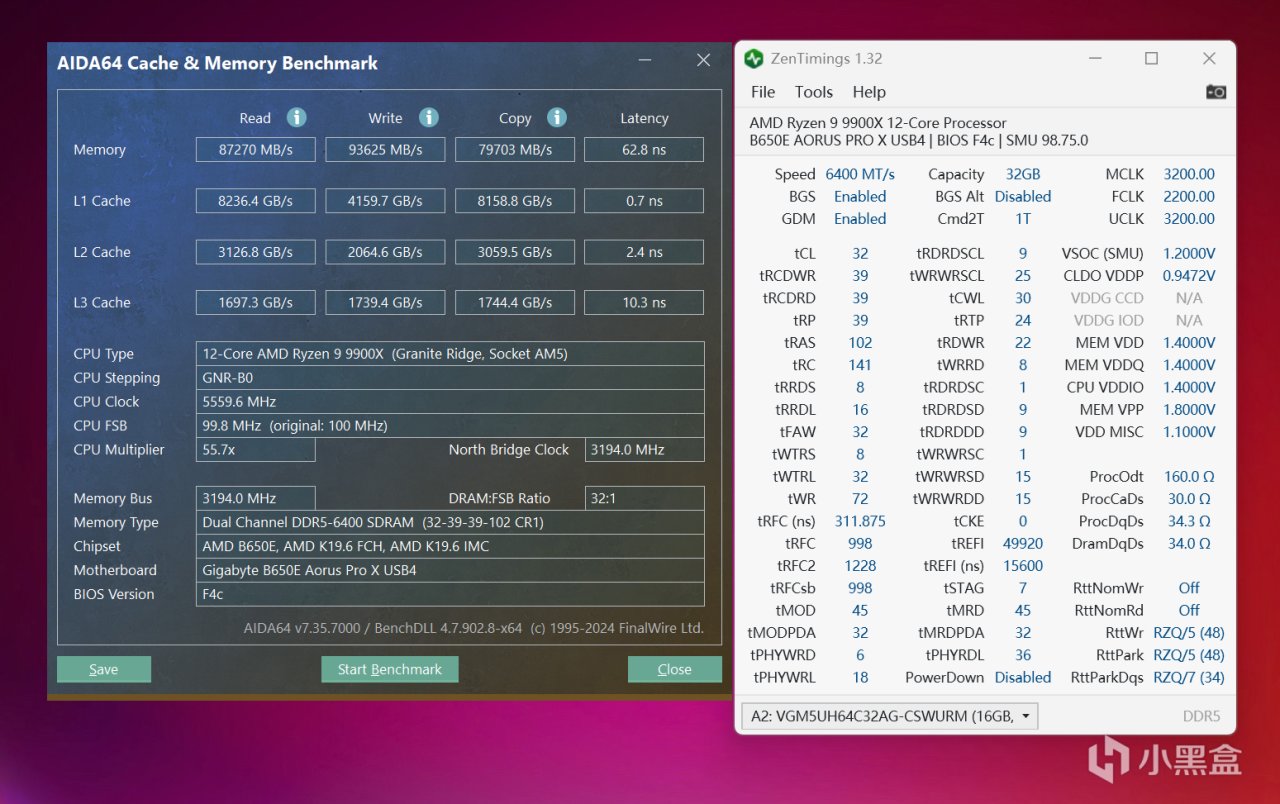Image resolution: width=1280 pixels, height=804 pixels.
Task: Click the L1 Cache Read value 8236.4 GB/s
Action: pyautogui.click(x=256, y=201)
